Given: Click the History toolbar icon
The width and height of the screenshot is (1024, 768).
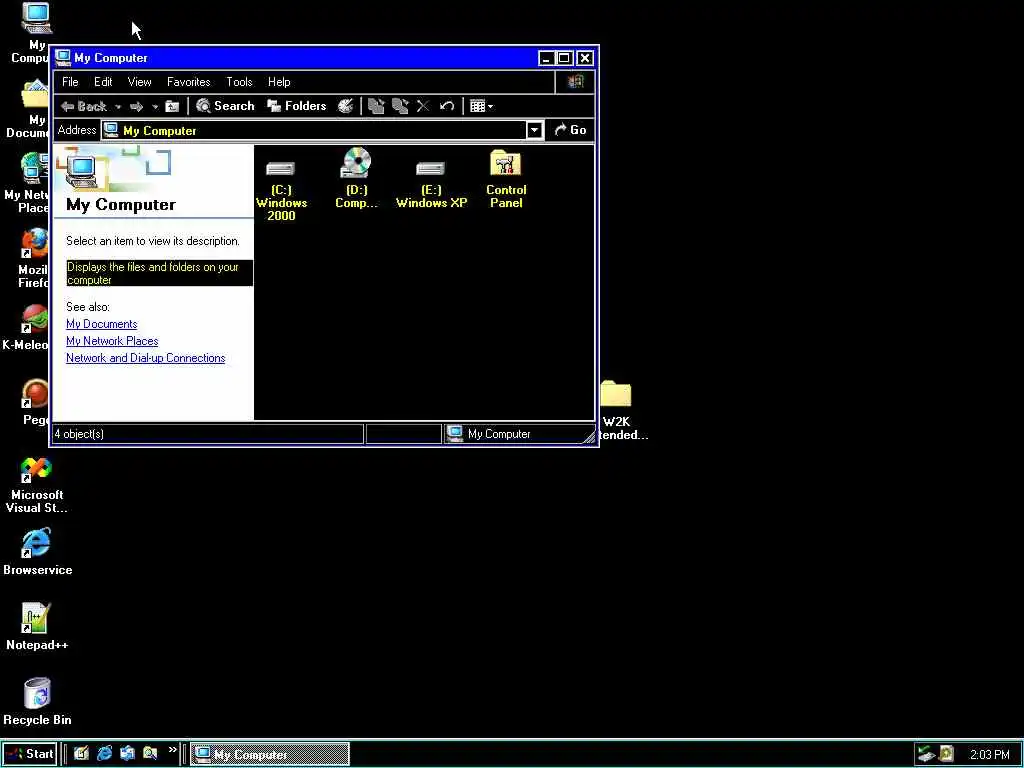Looking at the screenshot, I should coord(345,106).
